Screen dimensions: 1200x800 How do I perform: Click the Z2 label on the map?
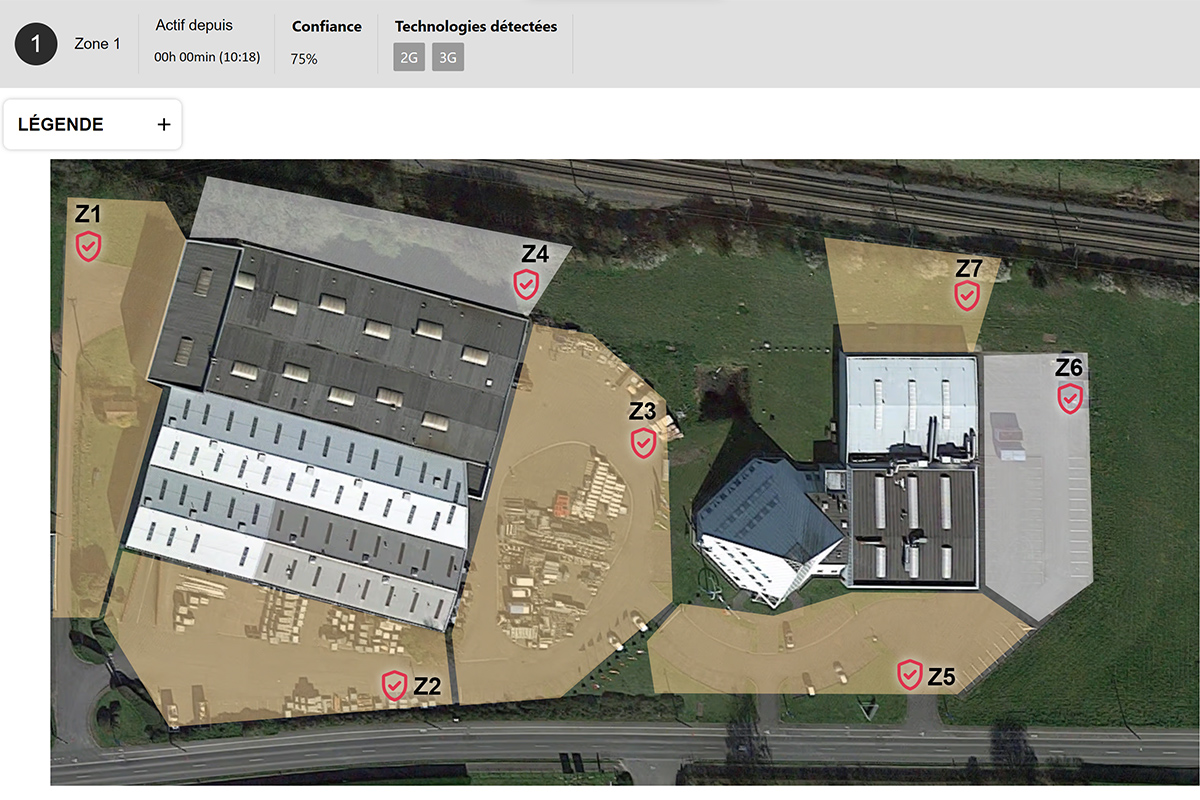tap(427, 687)
